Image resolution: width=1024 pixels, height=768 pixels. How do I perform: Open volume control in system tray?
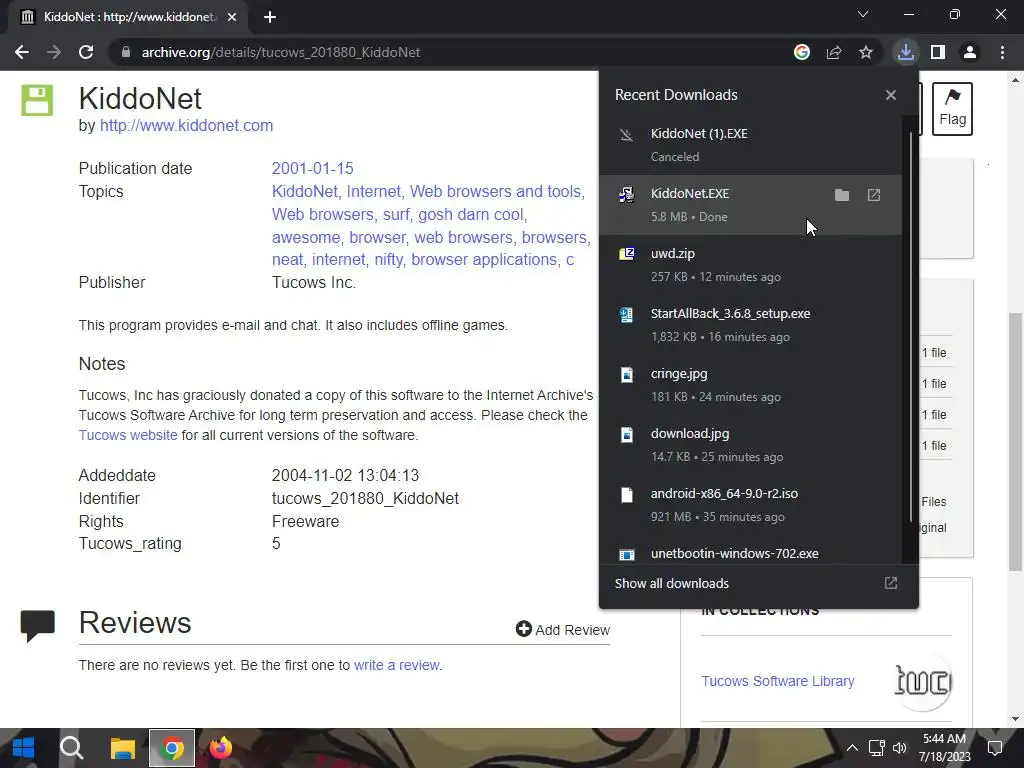899,748
